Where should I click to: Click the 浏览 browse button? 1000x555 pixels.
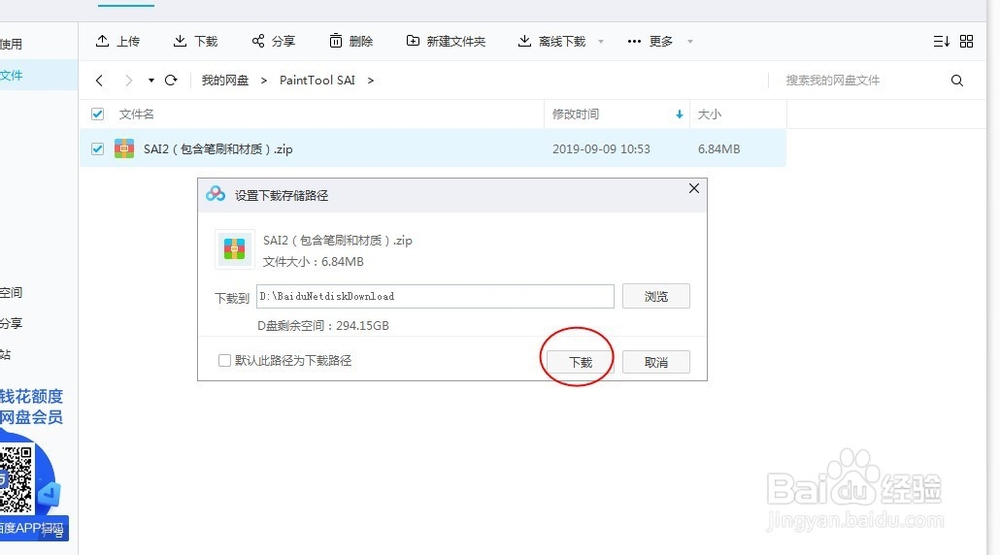coord(656,297)
